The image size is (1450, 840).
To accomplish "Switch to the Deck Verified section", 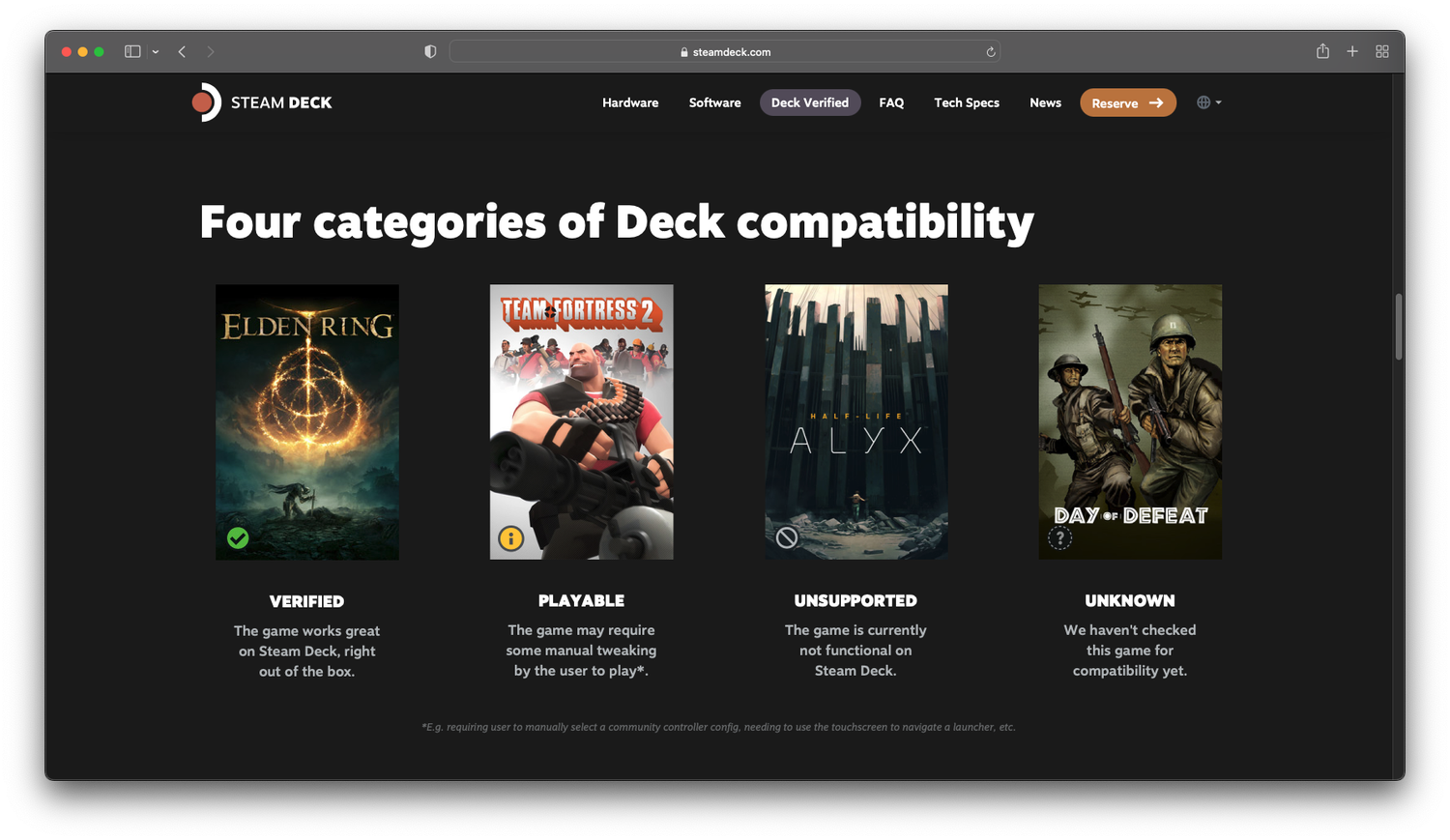I will [809, 101].
